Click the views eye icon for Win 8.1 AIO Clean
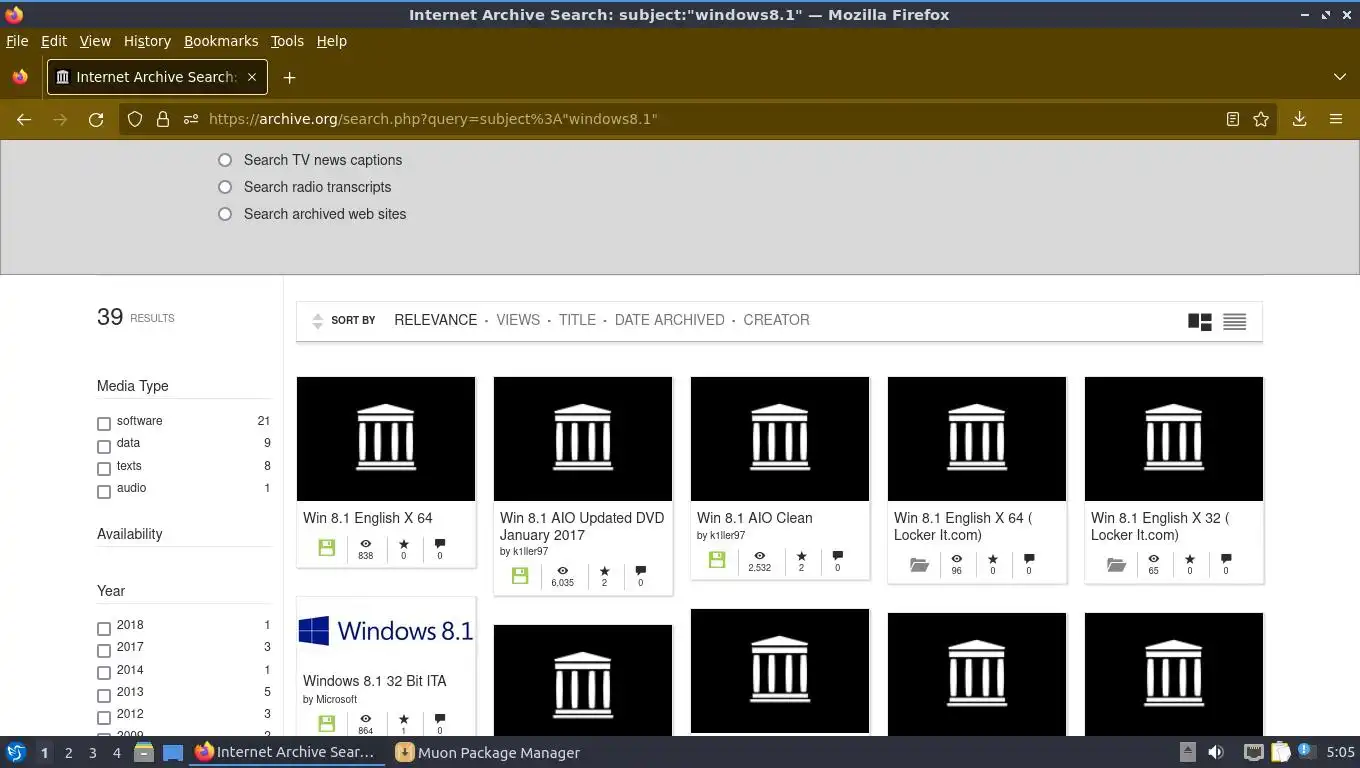 [760, 555]
